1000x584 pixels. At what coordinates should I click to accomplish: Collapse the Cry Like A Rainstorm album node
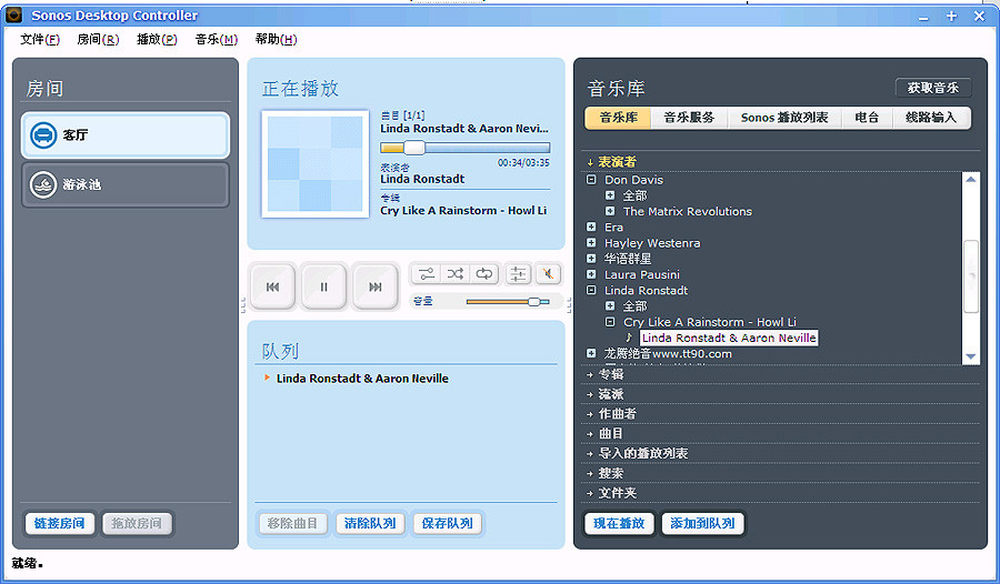click(x=610, y=322)
